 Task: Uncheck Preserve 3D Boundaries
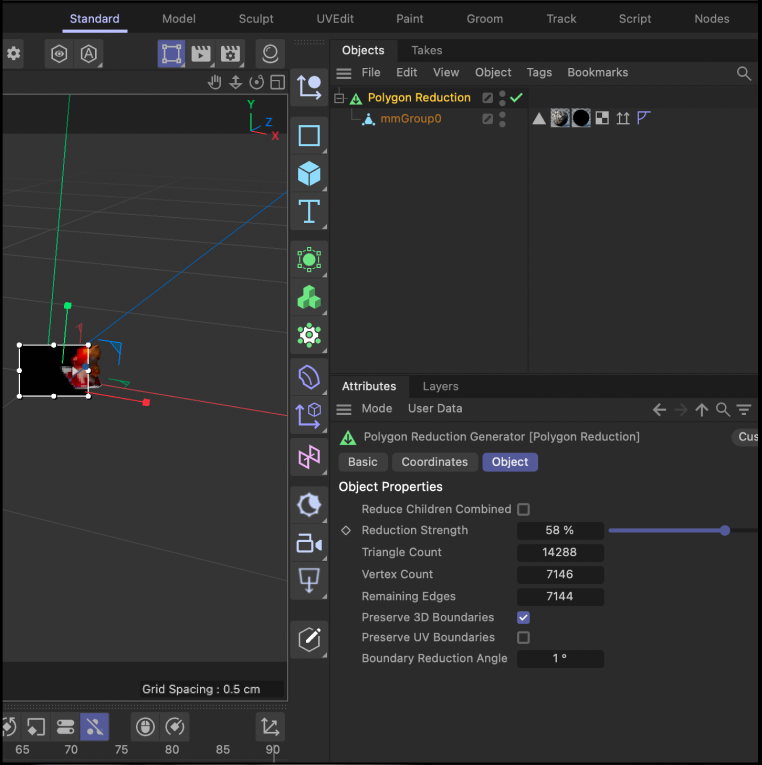523,617
